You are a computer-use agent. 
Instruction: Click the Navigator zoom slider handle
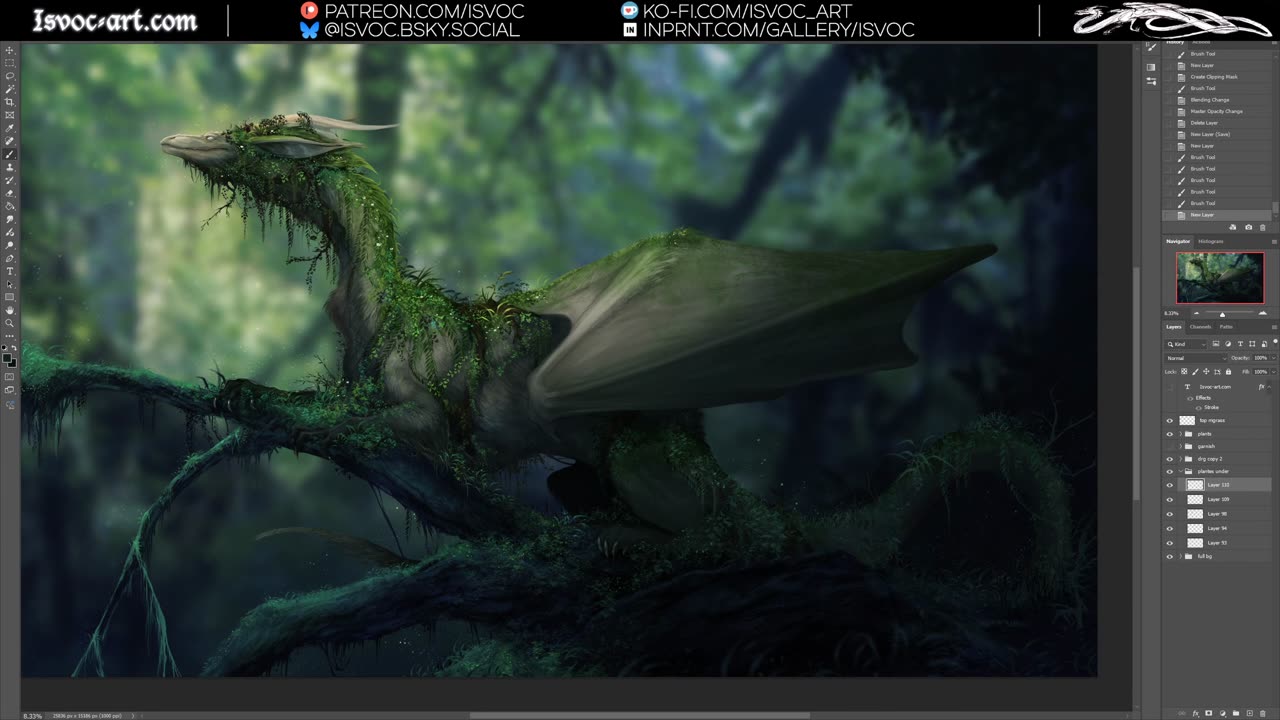(x=1222, y=315)
